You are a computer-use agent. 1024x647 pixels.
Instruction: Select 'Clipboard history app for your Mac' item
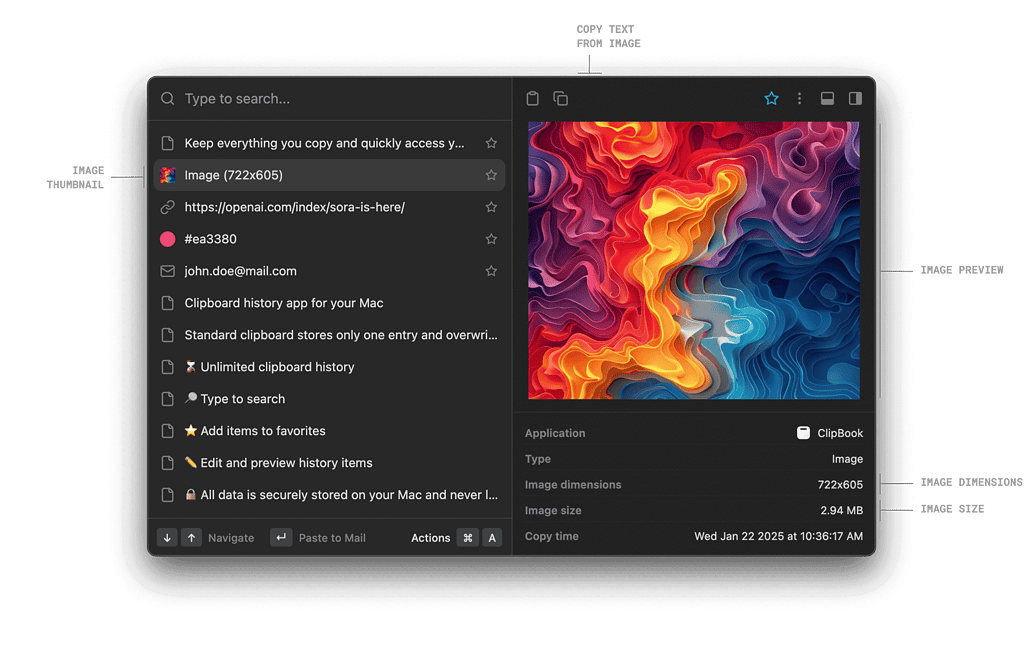pyautogui.click(x=284, y=303)
